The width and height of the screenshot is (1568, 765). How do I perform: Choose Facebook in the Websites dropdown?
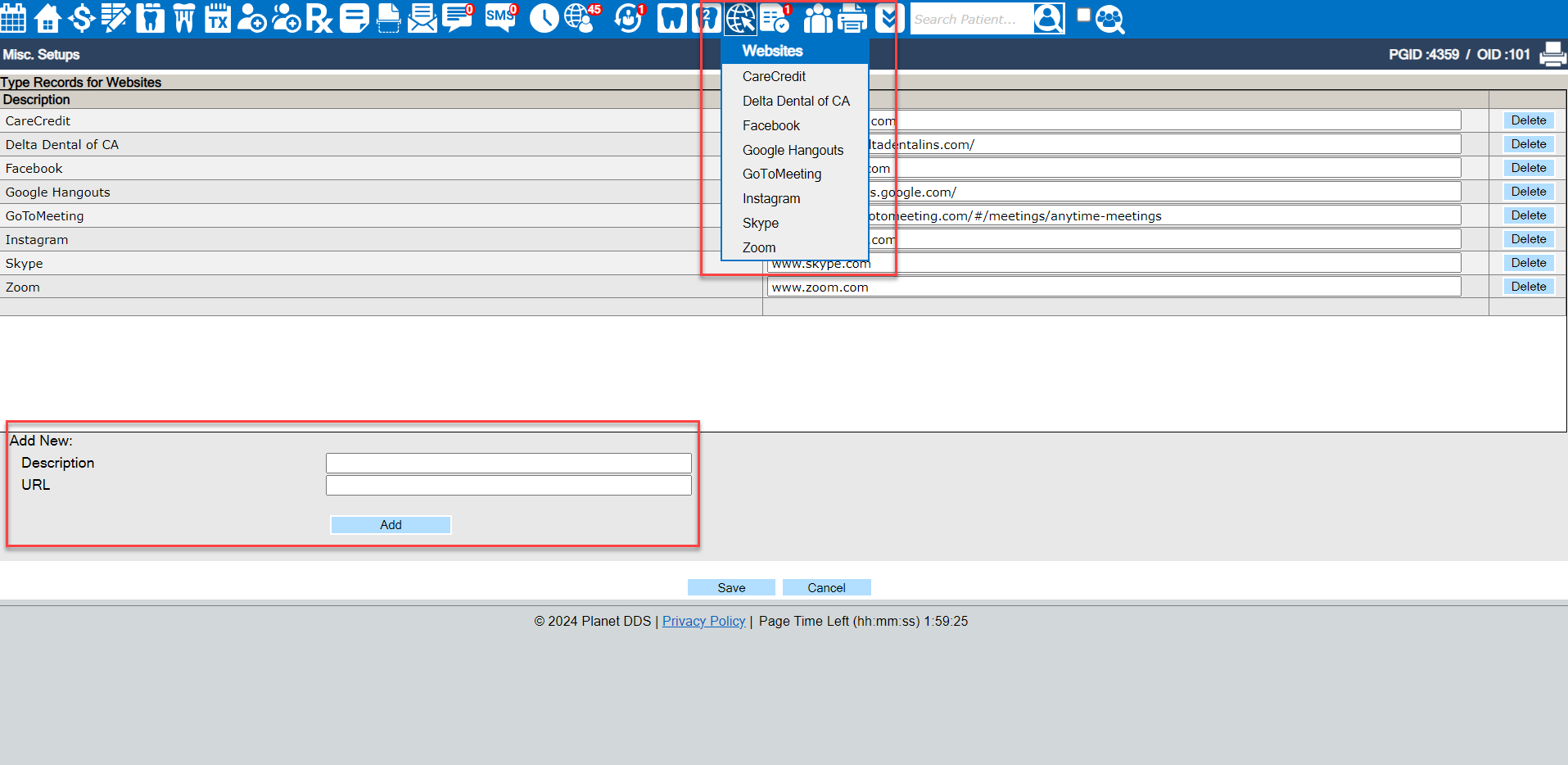770,125
